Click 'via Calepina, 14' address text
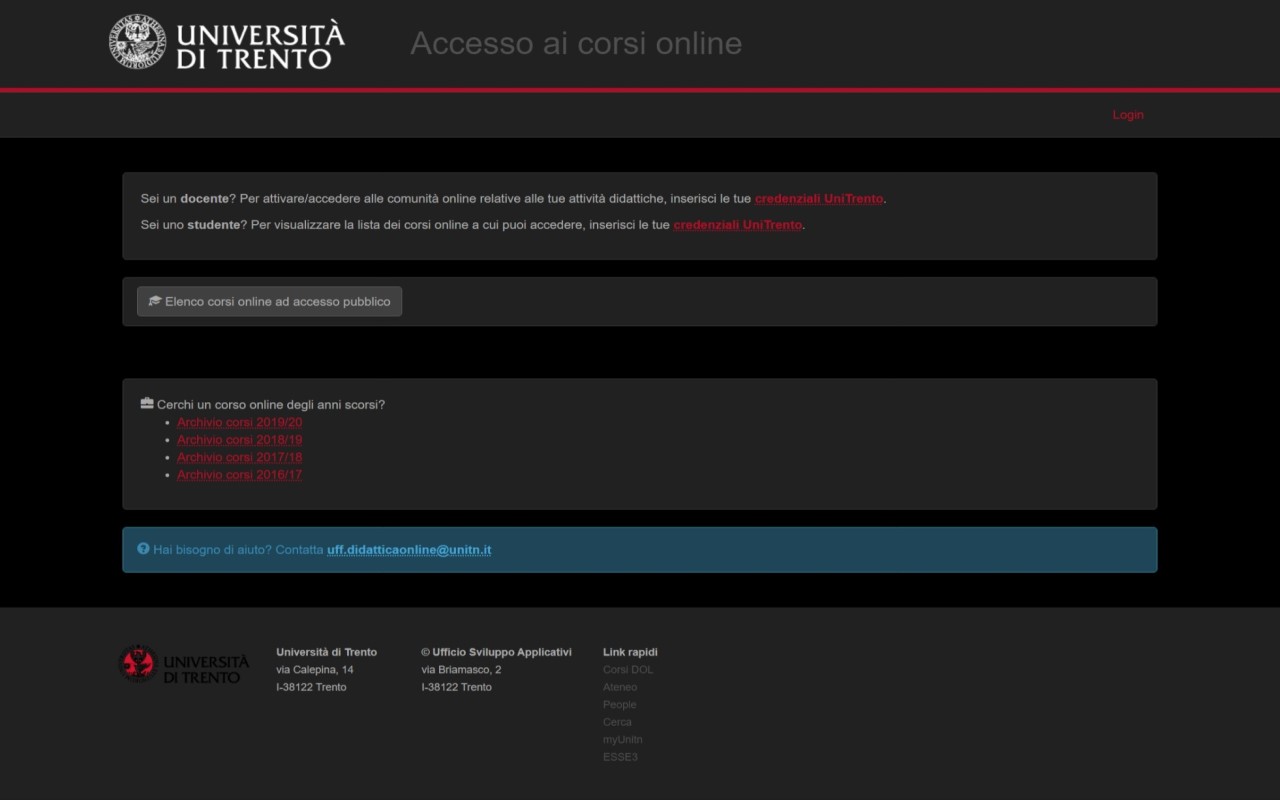The width and height of the screenshot is (1280, 800). [315, 670]
